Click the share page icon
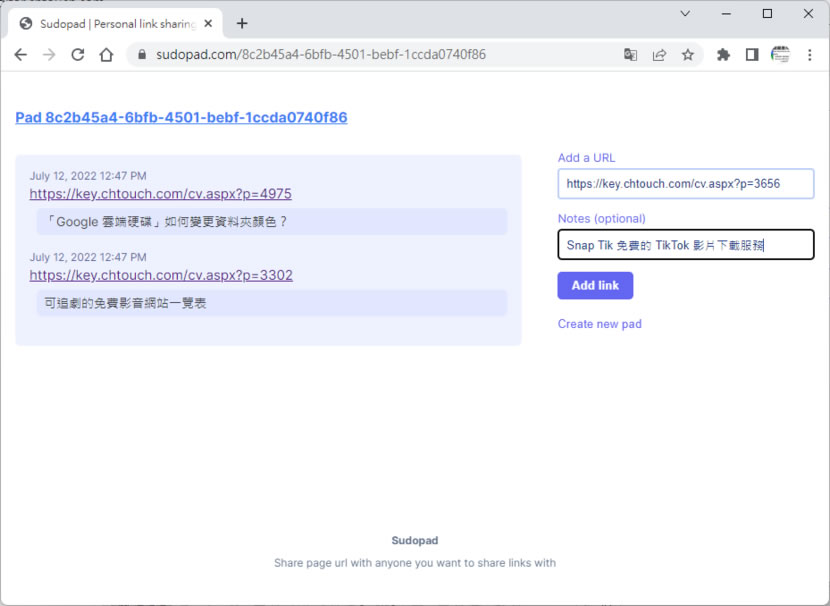 (659, 55)
